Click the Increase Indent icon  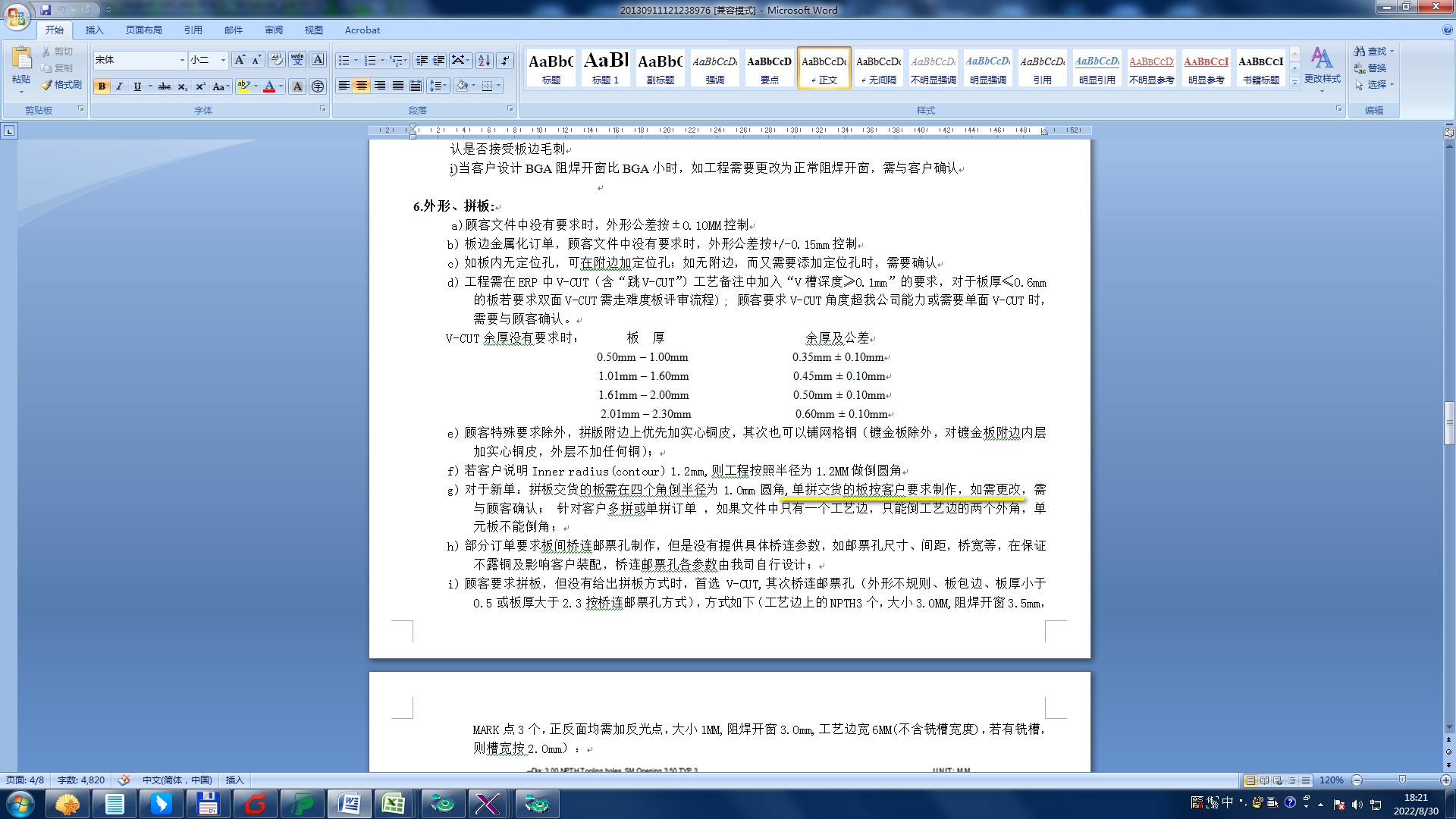click(439, 60)
